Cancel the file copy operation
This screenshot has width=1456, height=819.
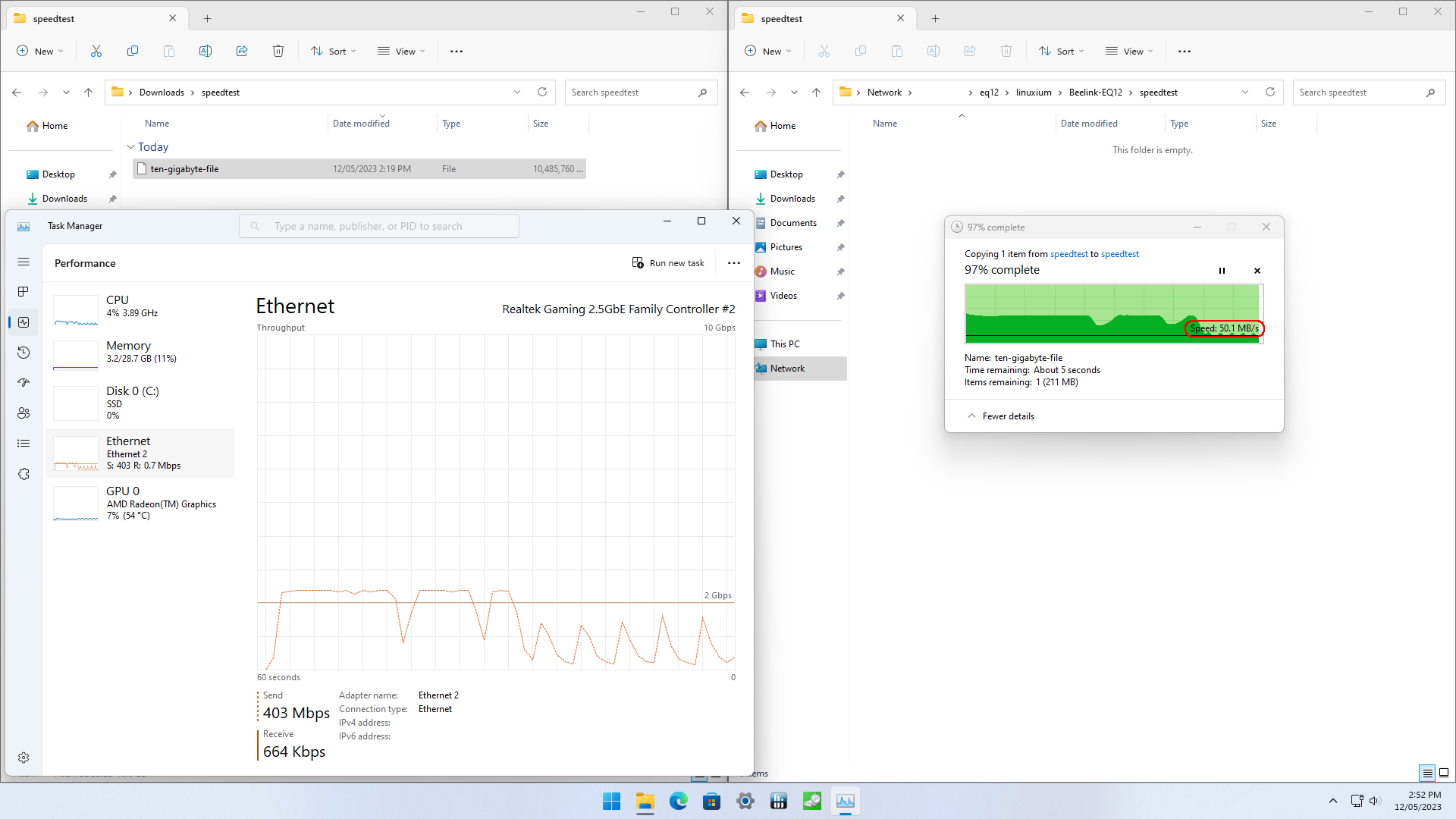(1257, 271)
